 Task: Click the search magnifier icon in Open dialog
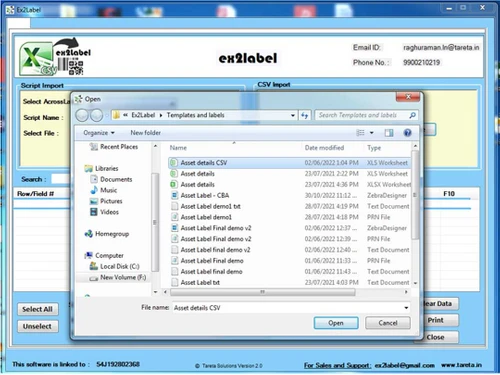[x=412, y=115]
